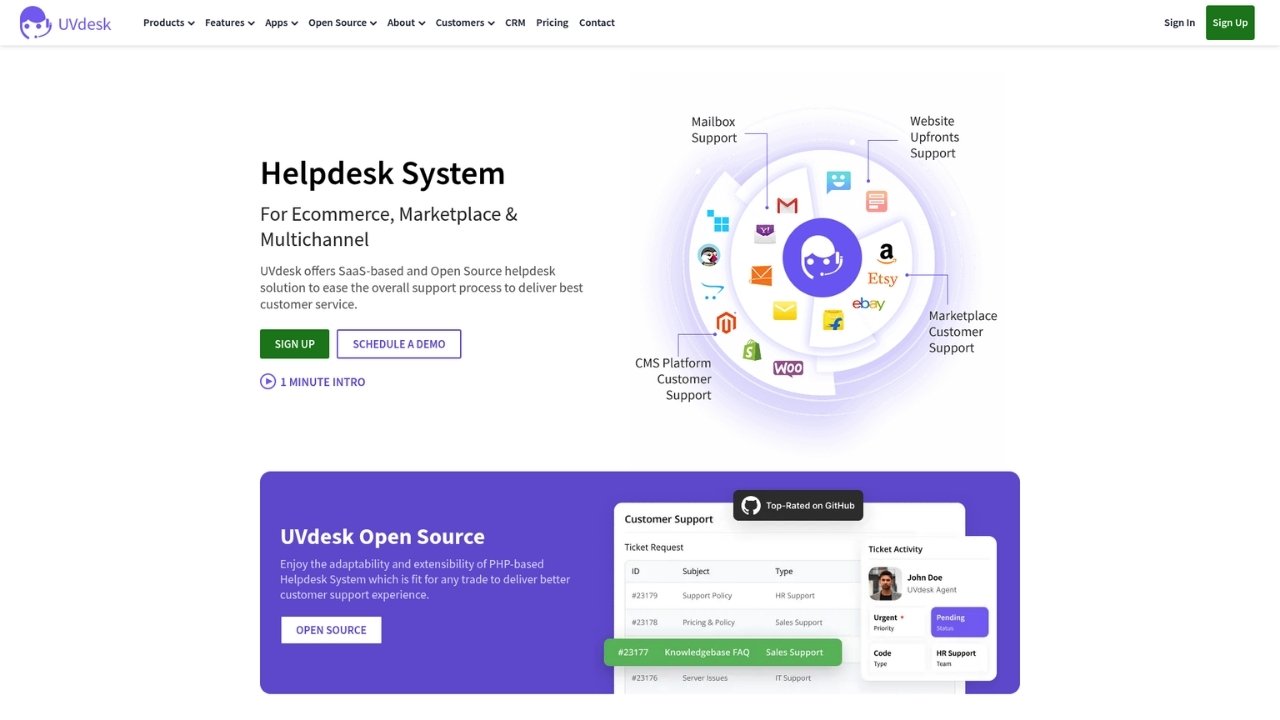Click the Top-Rated on GitHub badge
The width and height of the screenshot is (1280, 720).
click(798, 505)
